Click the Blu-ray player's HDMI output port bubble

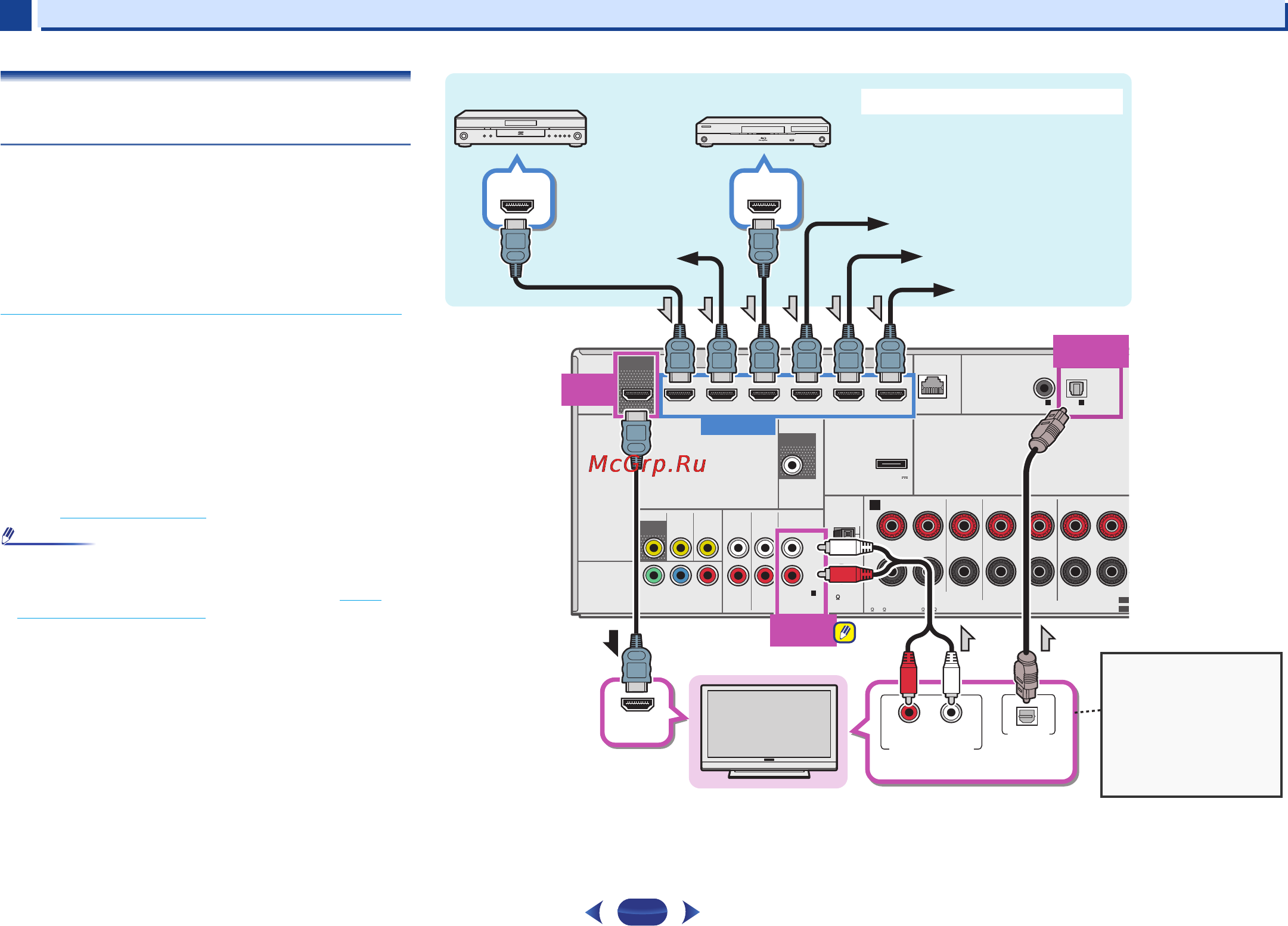tap(765, 199)
